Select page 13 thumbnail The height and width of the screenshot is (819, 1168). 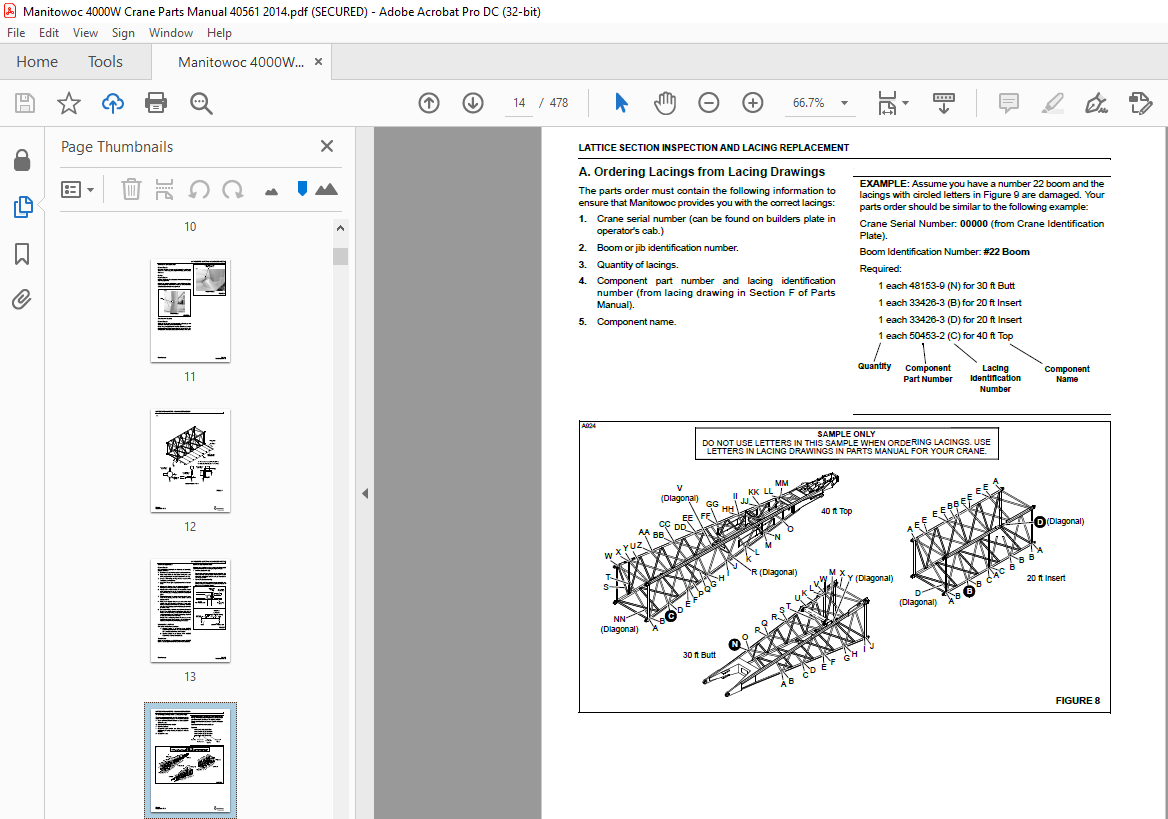click(x=190, y=610)
